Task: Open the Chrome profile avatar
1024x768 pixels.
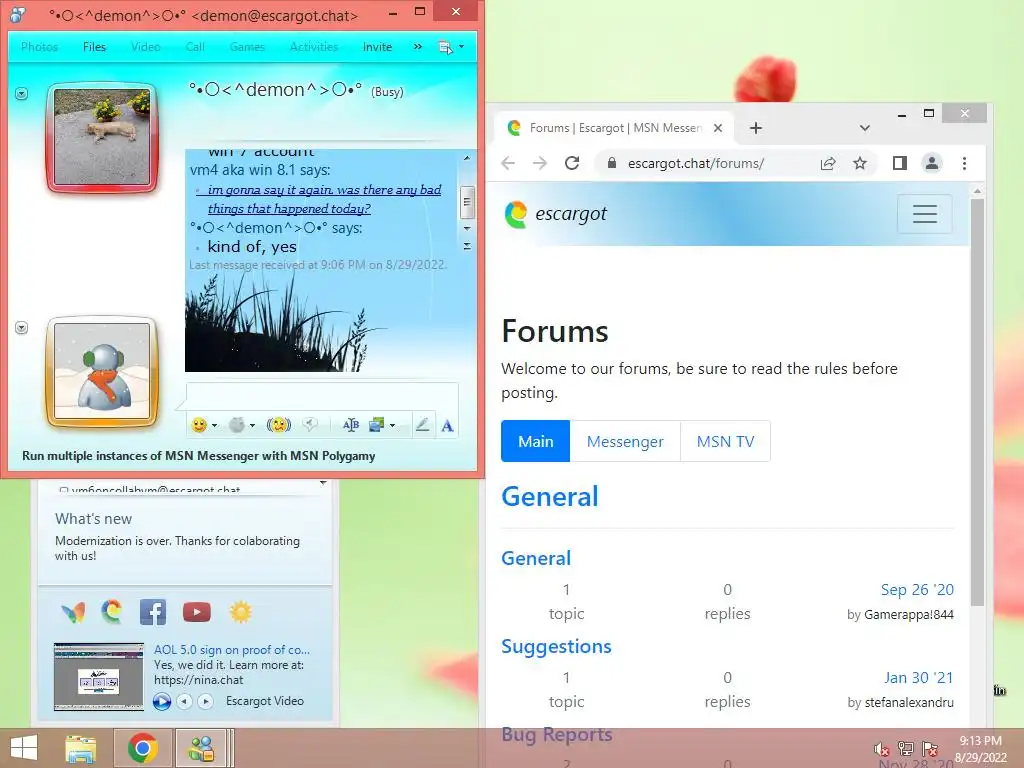Action: 932,163
